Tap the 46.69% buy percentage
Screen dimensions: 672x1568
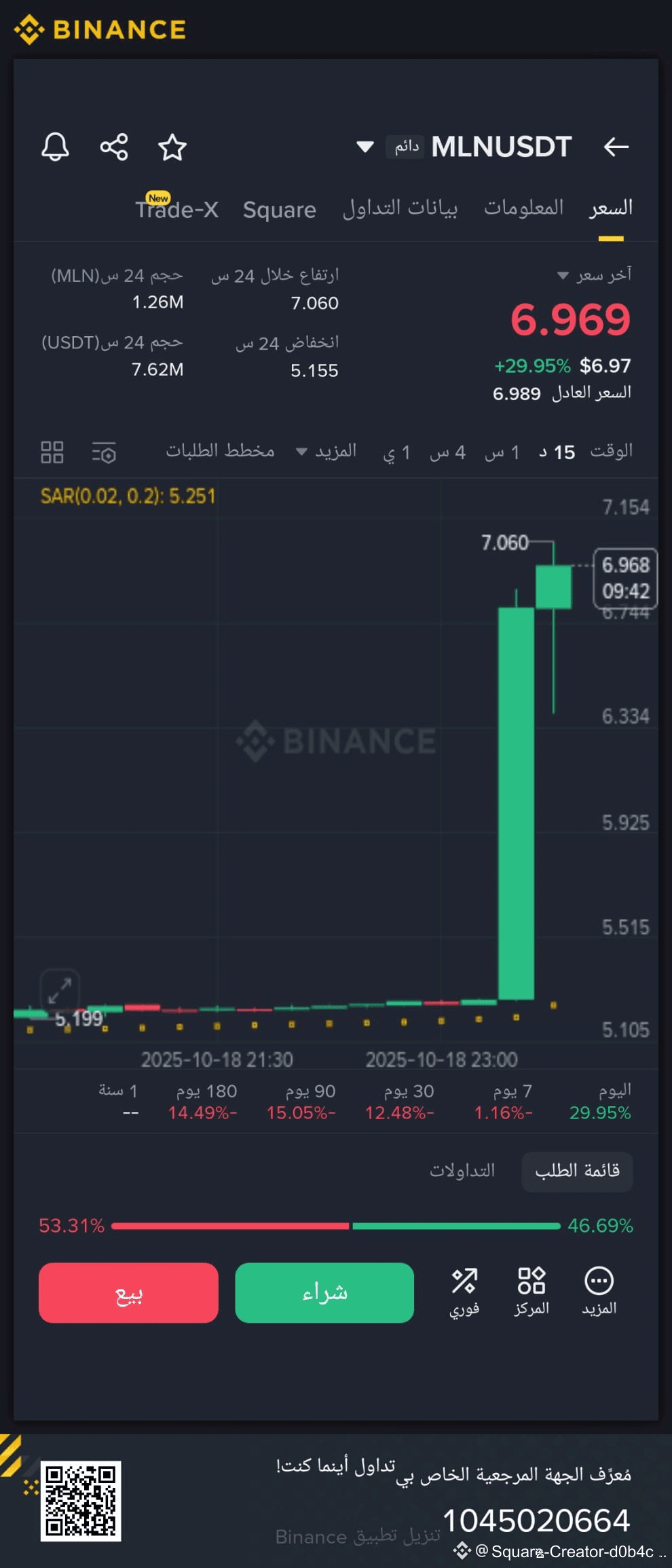[600, 1226]
